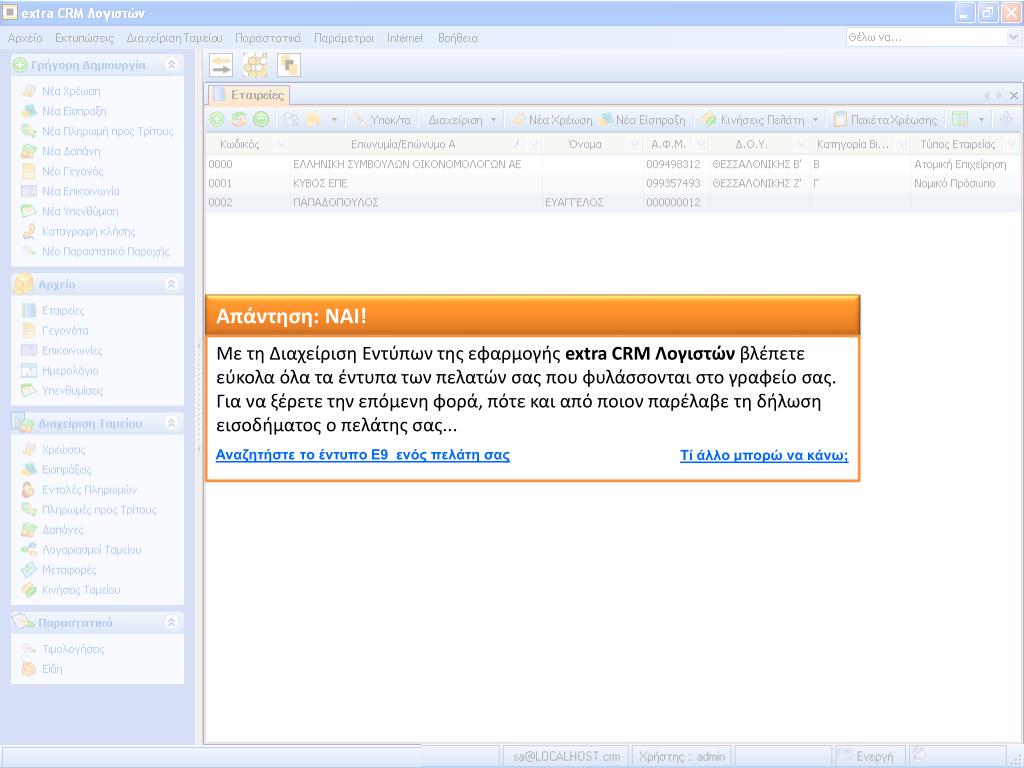Image resolution: width=1024 pixels, height=768 pixels.
Task: Click the green refresh icon in Εταιρείες toolbar
Action: point(239,120)
